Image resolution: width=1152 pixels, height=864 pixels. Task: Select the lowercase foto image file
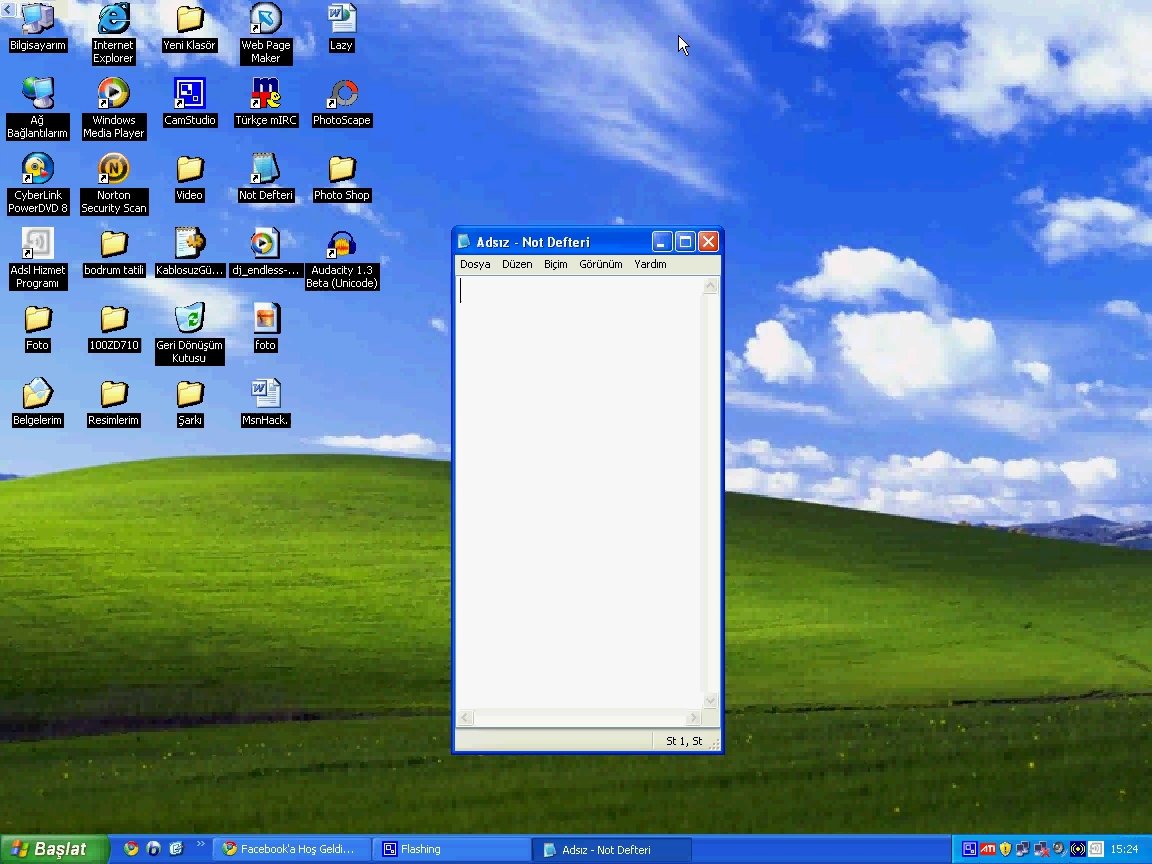265,328
